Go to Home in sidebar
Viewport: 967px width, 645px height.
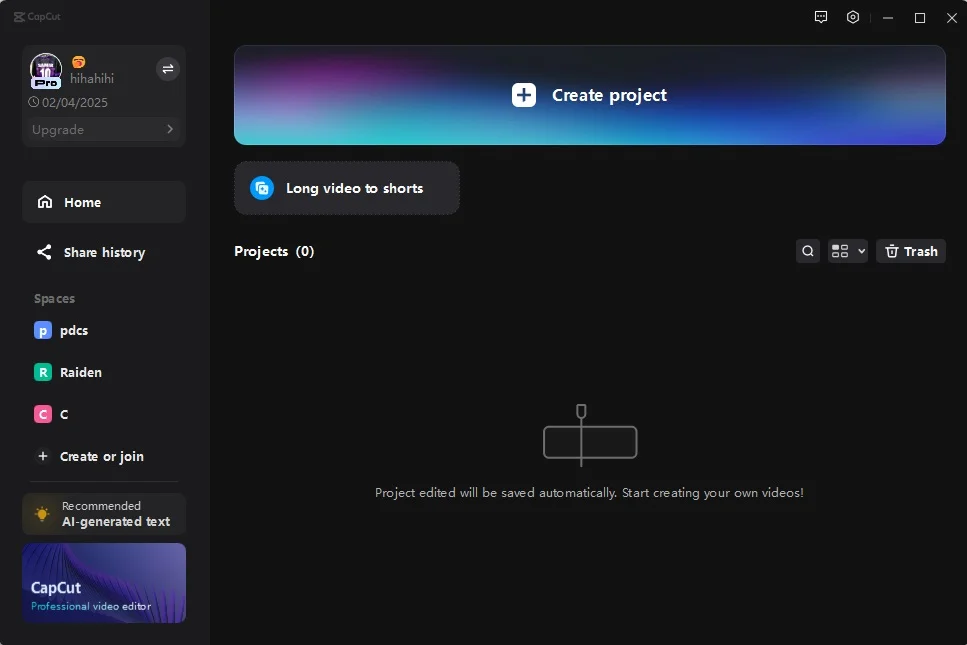coord(104,202)
